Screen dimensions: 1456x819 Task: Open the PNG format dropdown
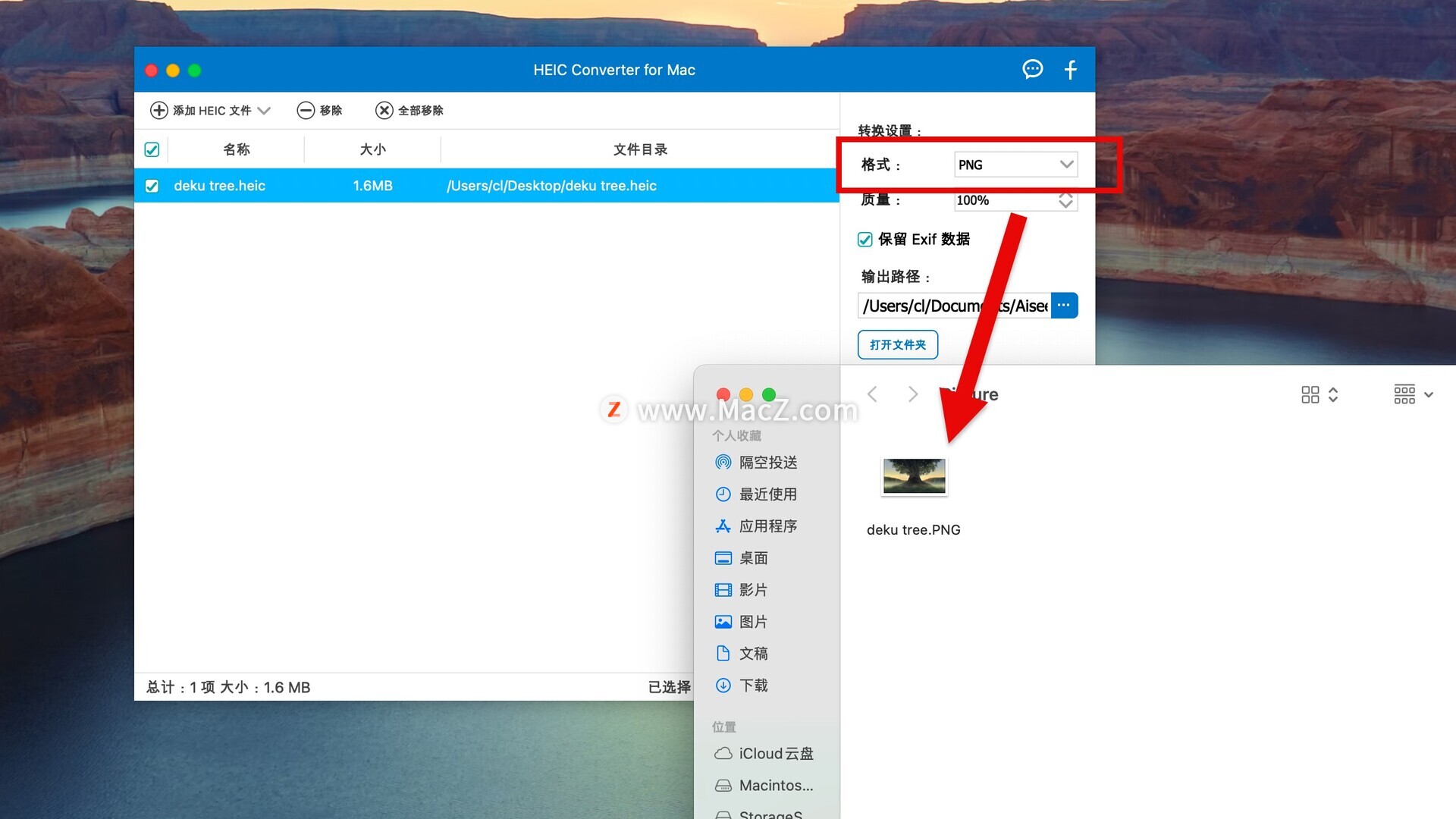[x=1015, y=165]
